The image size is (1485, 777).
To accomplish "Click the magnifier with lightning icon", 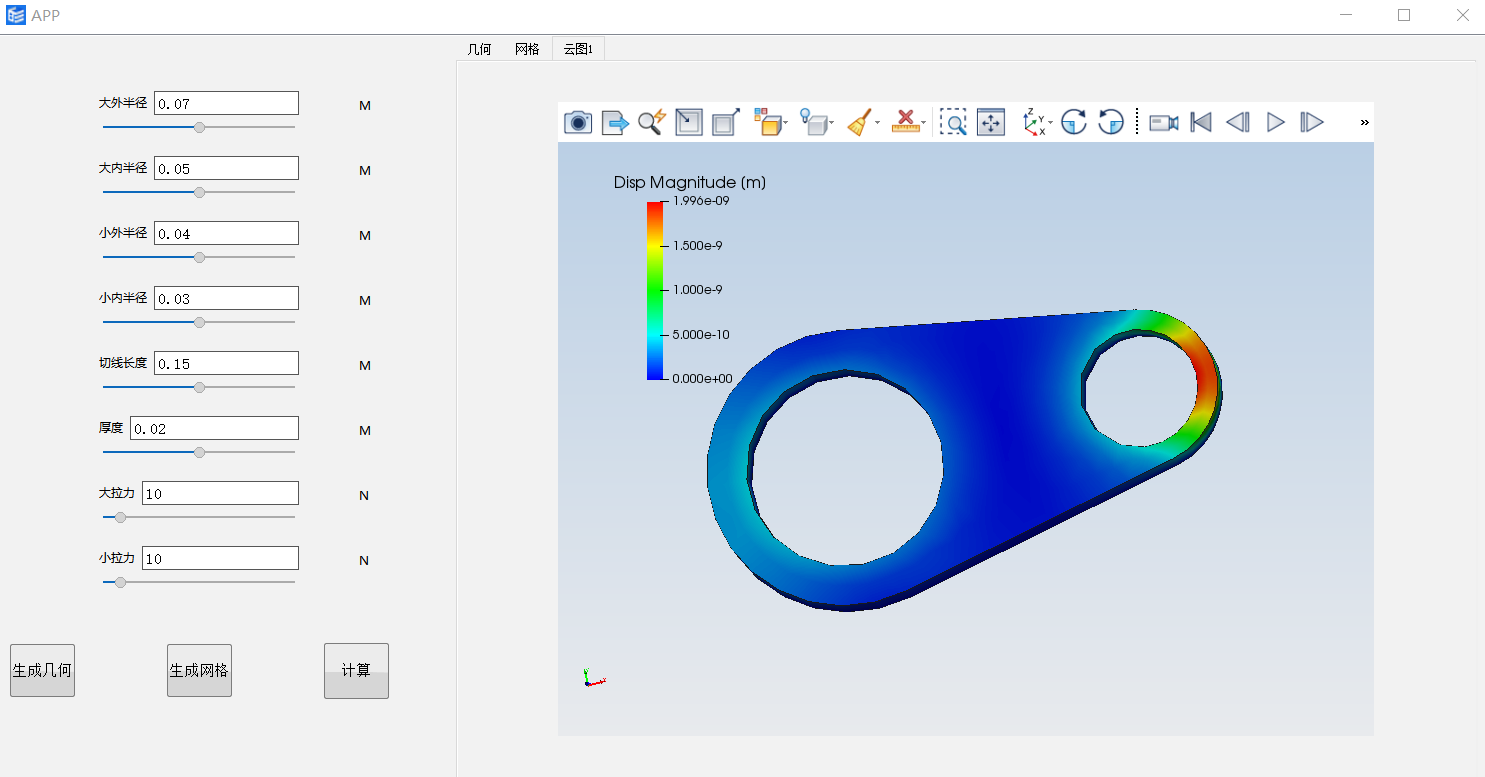I will click(x=652, y=122).
